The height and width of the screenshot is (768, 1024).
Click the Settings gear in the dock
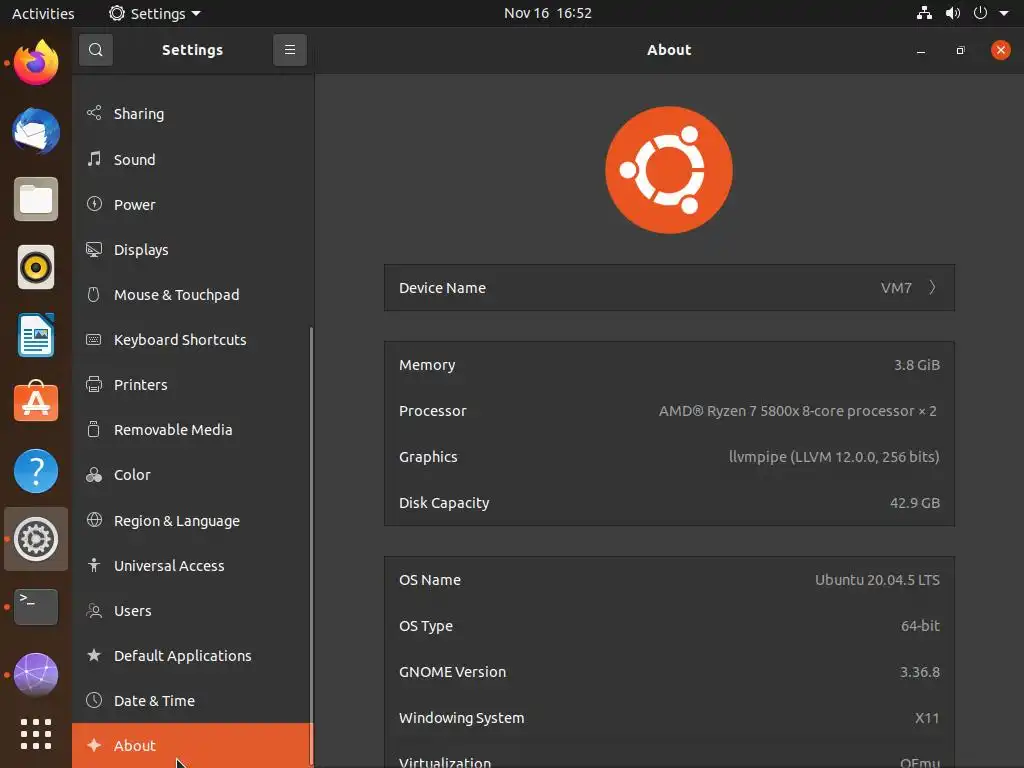coord(36,539)
